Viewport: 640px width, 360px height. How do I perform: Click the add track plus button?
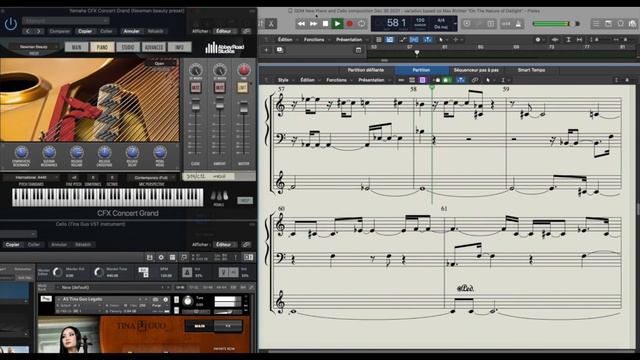pyautogui.click(x=266, y=50)
